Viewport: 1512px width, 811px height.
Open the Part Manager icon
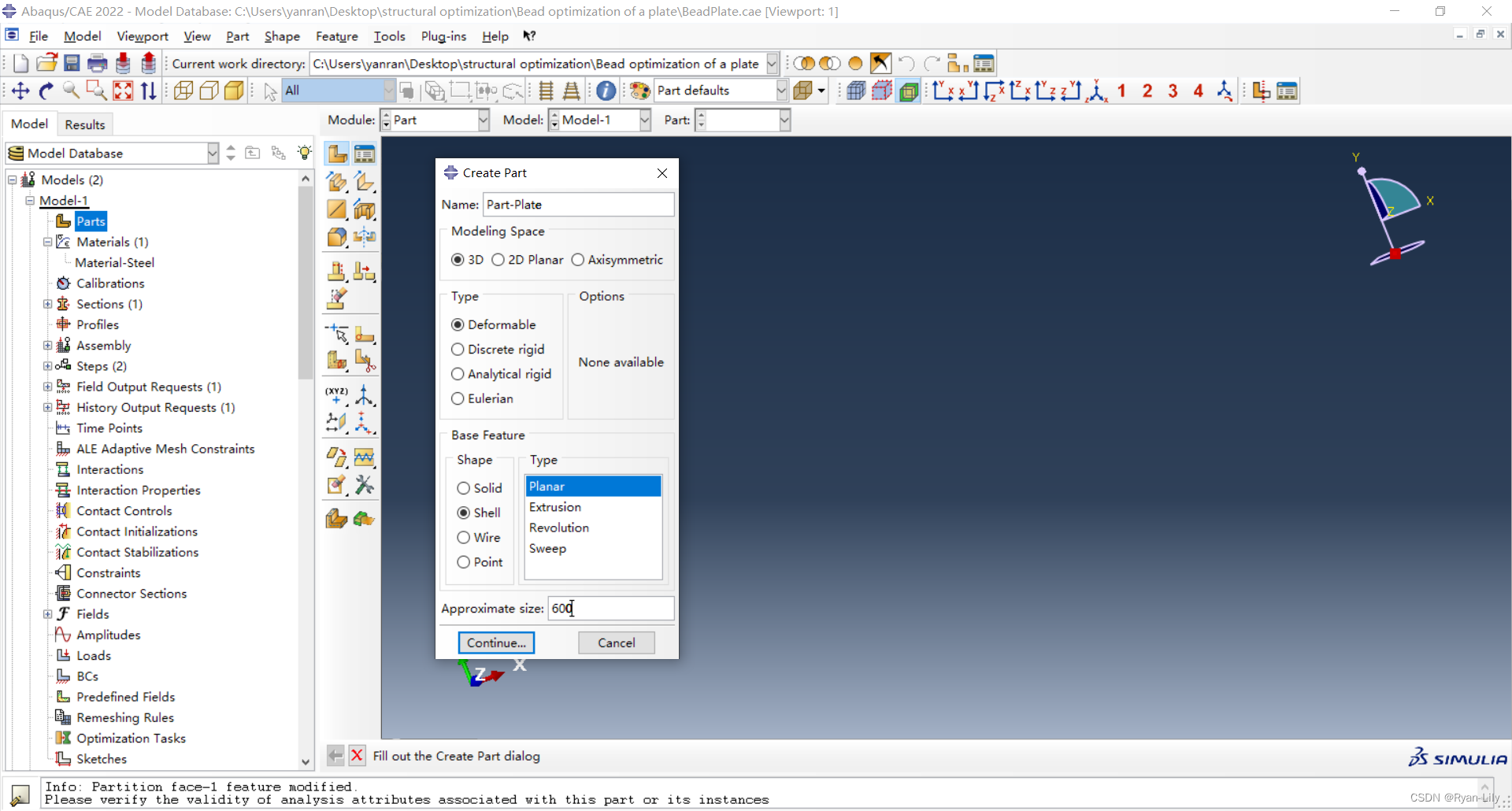pyautogui.click(x=365, y=154)
